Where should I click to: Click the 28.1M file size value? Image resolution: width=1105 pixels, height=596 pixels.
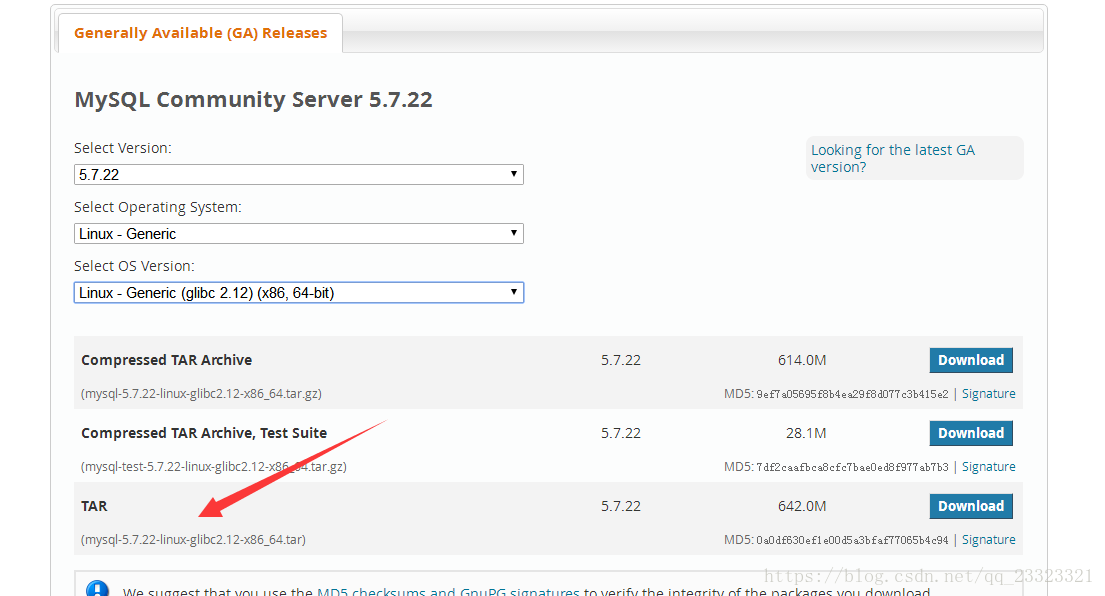[806, 433]
